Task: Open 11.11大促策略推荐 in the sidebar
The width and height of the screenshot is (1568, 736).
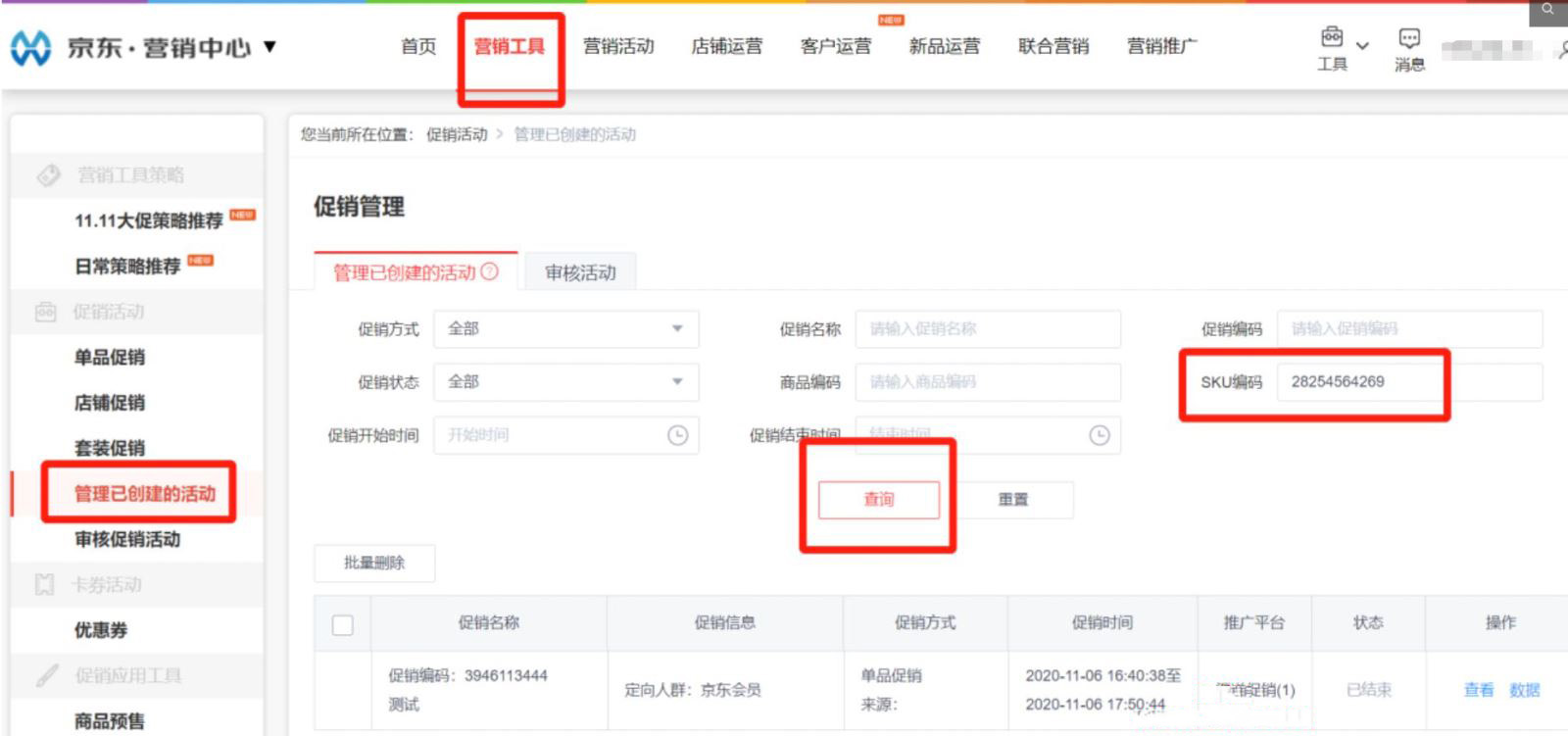Action: point(149,221)
